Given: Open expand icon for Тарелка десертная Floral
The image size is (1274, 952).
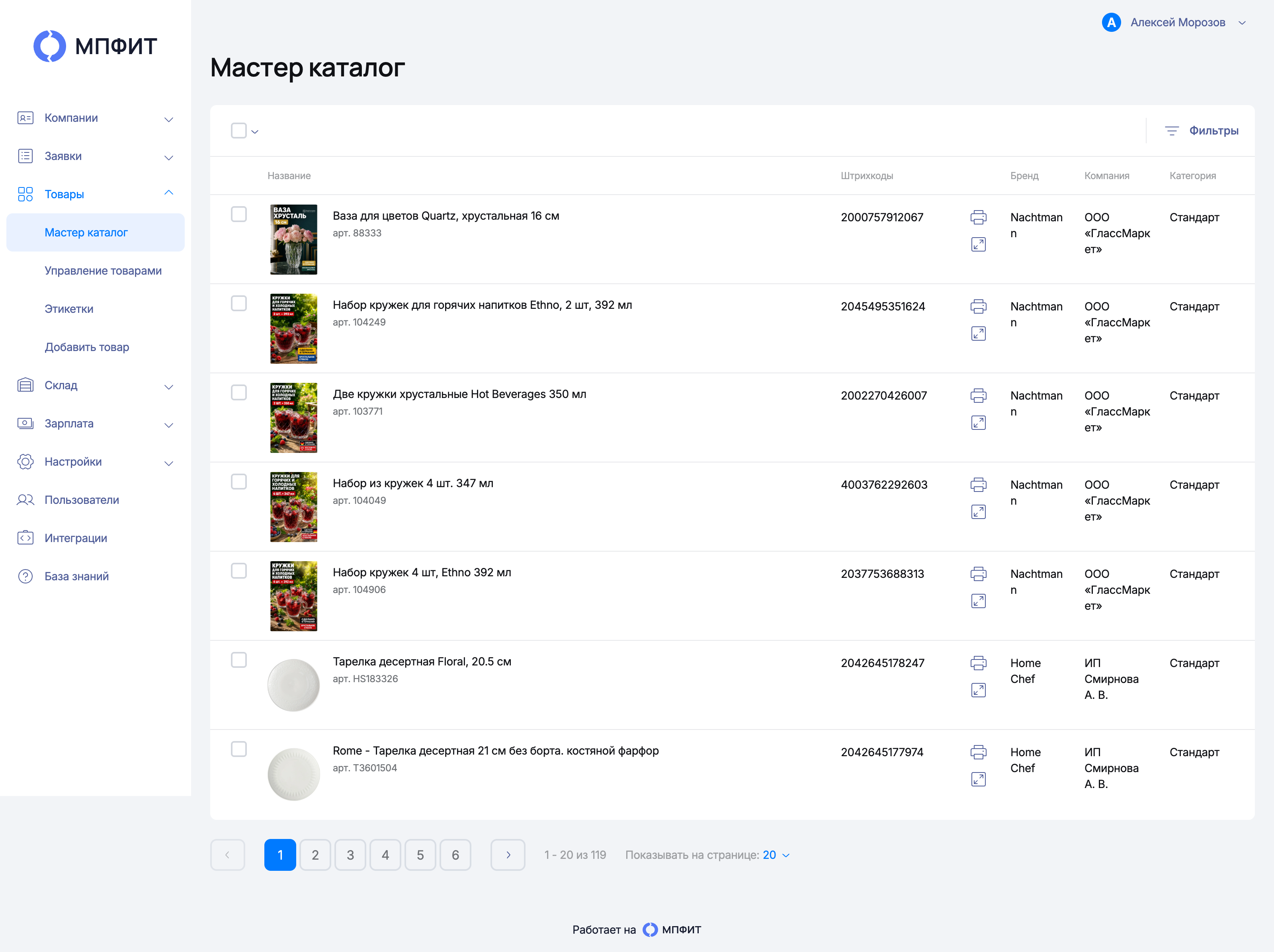Looking at the screenshot, I should click(x=978, y=690).
